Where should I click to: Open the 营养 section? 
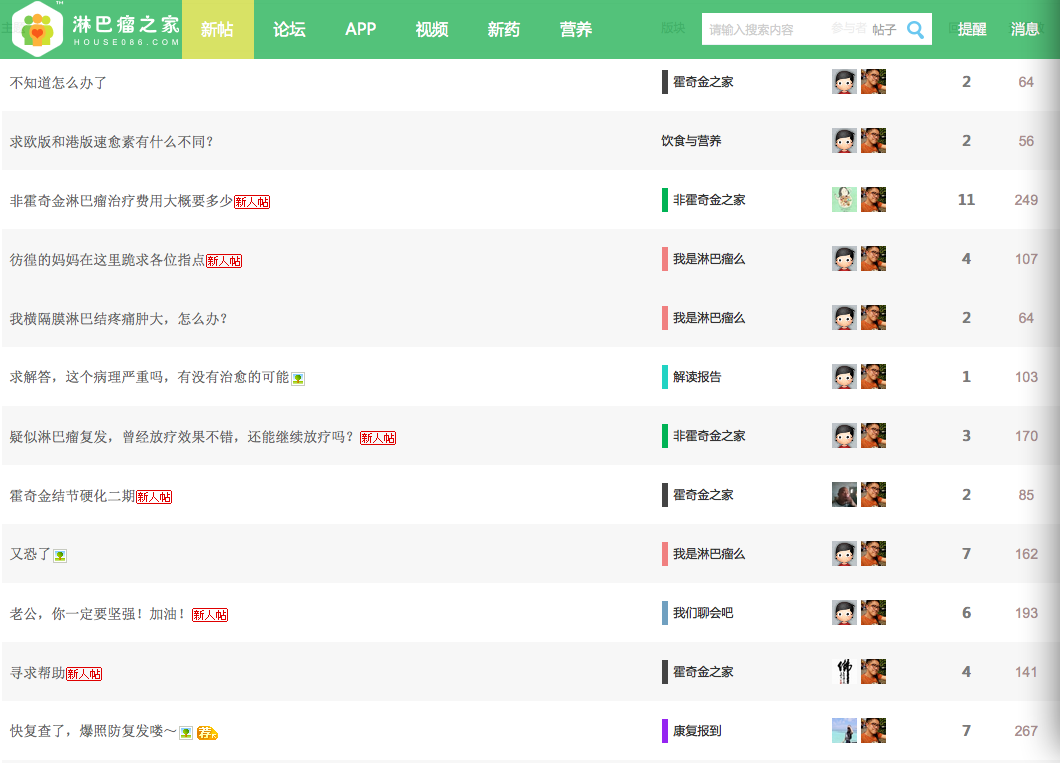pos(576,29)
